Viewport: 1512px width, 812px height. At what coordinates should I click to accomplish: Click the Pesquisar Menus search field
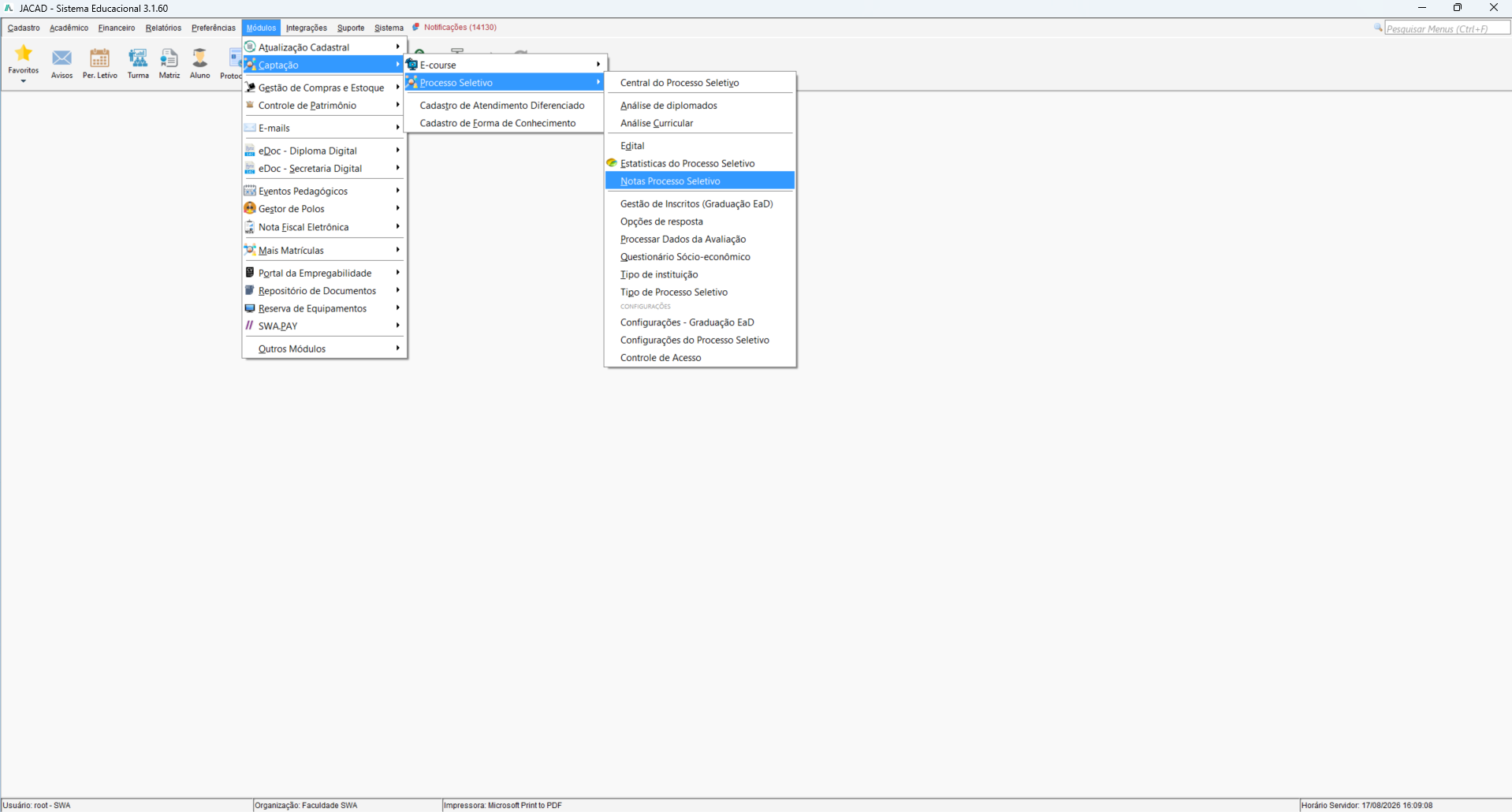coord(1447,28)
